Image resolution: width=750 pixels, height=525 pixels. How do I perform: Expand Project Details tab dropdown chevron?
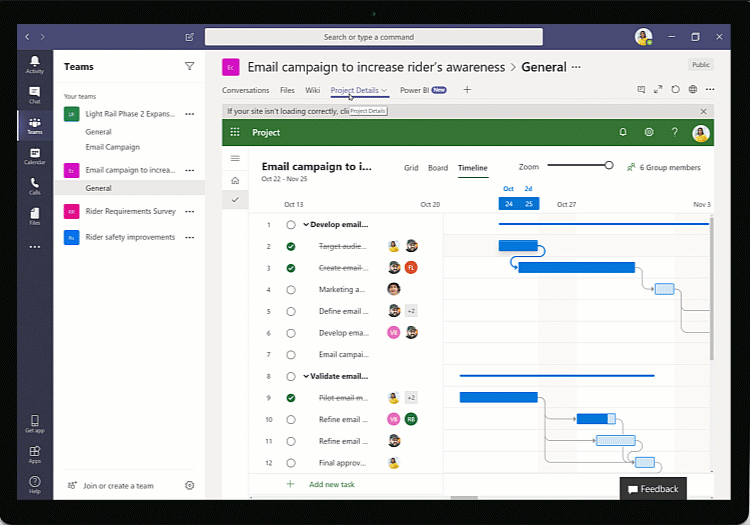click(x=384, y=90)
